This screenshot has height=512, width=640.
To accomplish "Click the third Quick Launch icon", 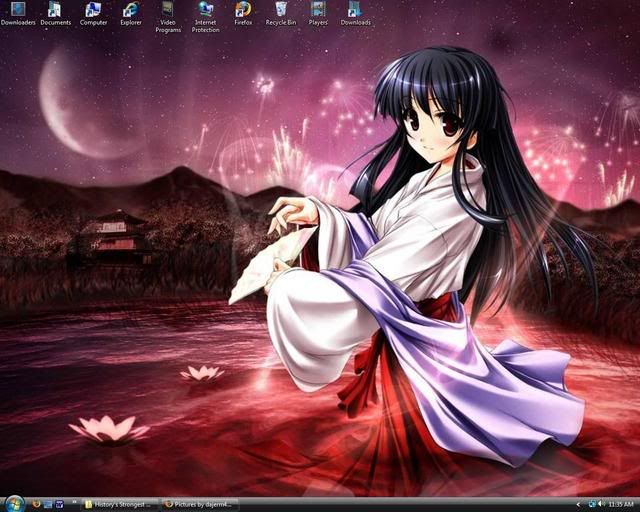I will point(60,504).
